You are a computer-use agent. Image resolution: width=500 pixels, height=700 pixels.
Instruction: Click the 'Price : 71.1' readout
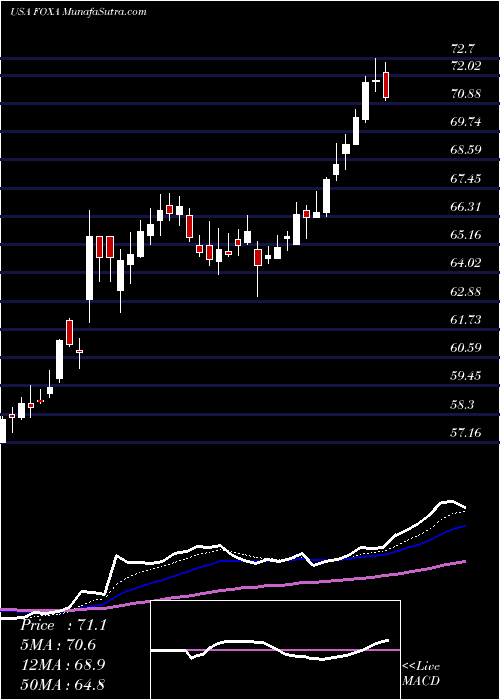point(63,625)
